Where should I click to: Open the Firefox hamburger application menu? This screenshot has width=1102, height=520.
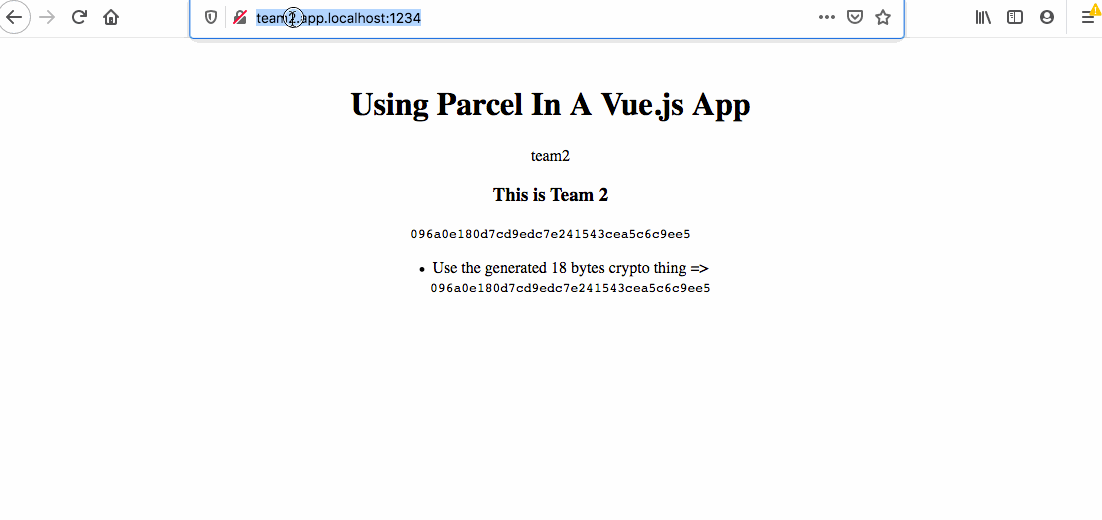pyautogui.click(x=1088, y=18)
